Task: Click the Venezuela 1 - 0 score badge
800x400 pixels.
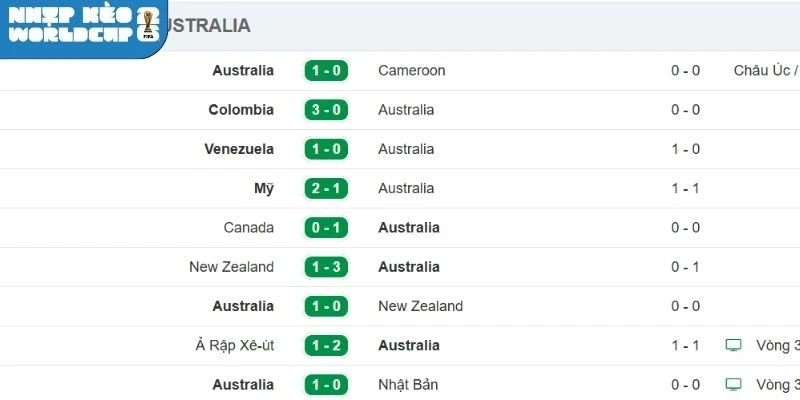Action: [326, 149]
